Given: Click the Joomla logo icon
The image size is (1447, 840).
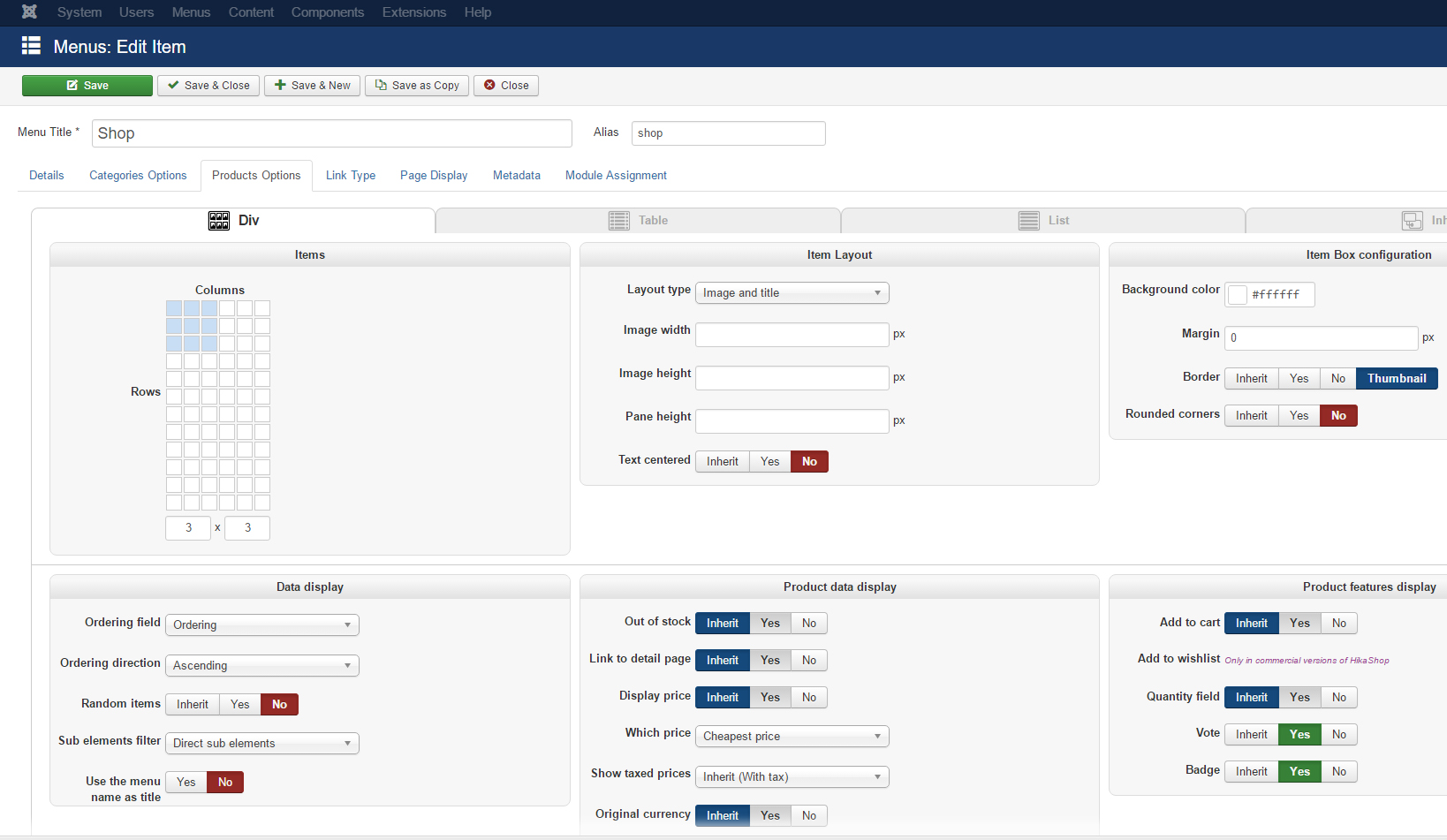Looking at the screenshot, I should [29, 12].
